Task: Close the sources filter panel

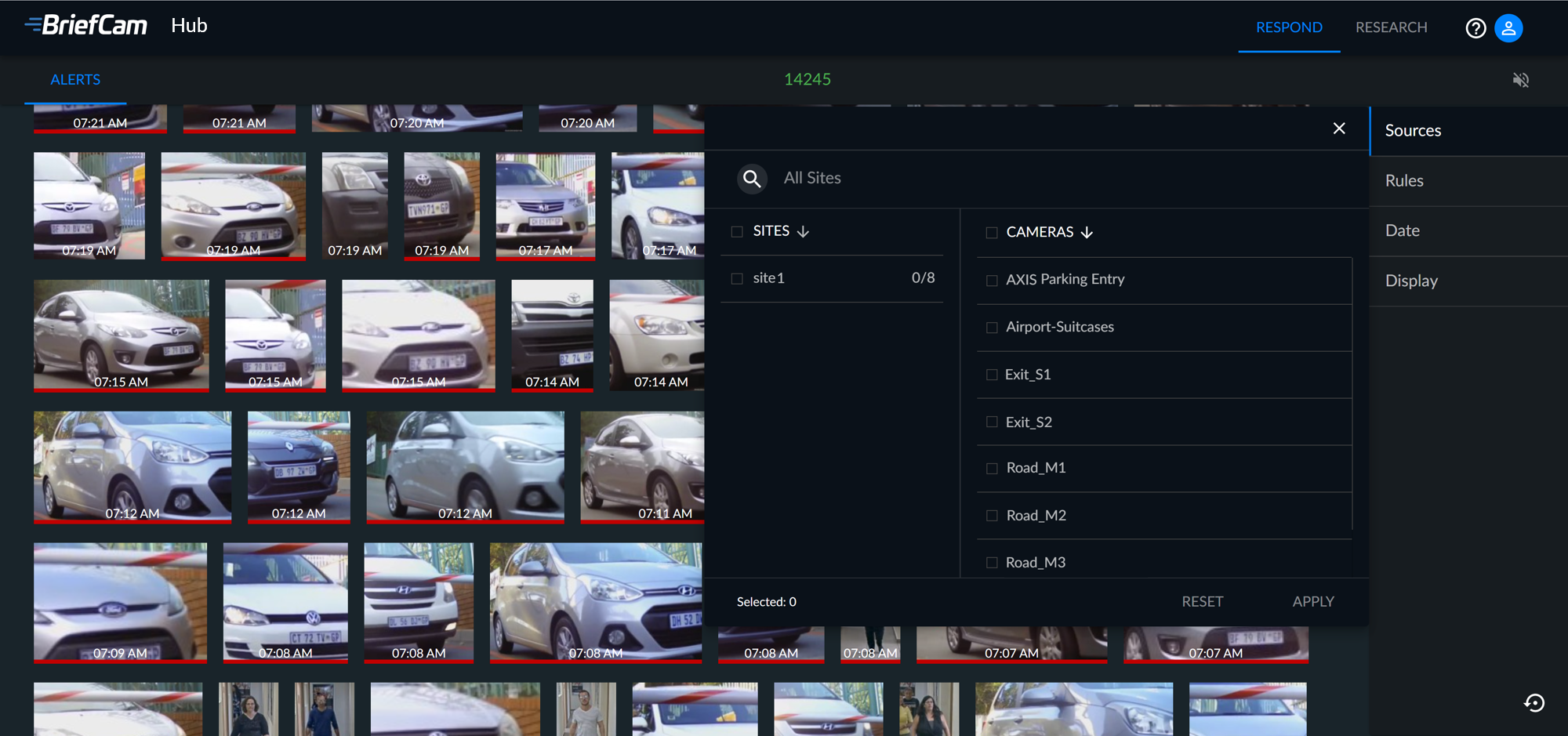Action: 1339,129
